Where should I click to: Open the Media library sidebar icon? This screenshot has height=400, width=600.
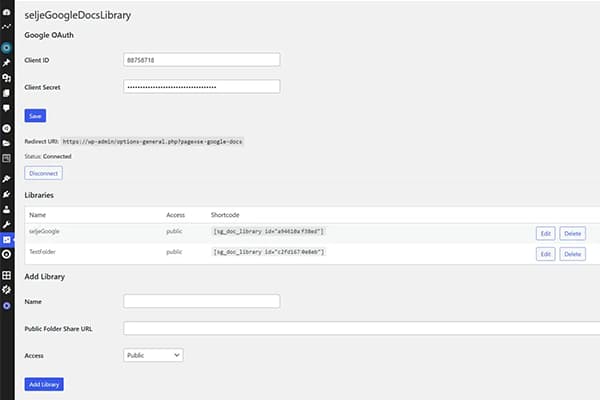point(6,77)
